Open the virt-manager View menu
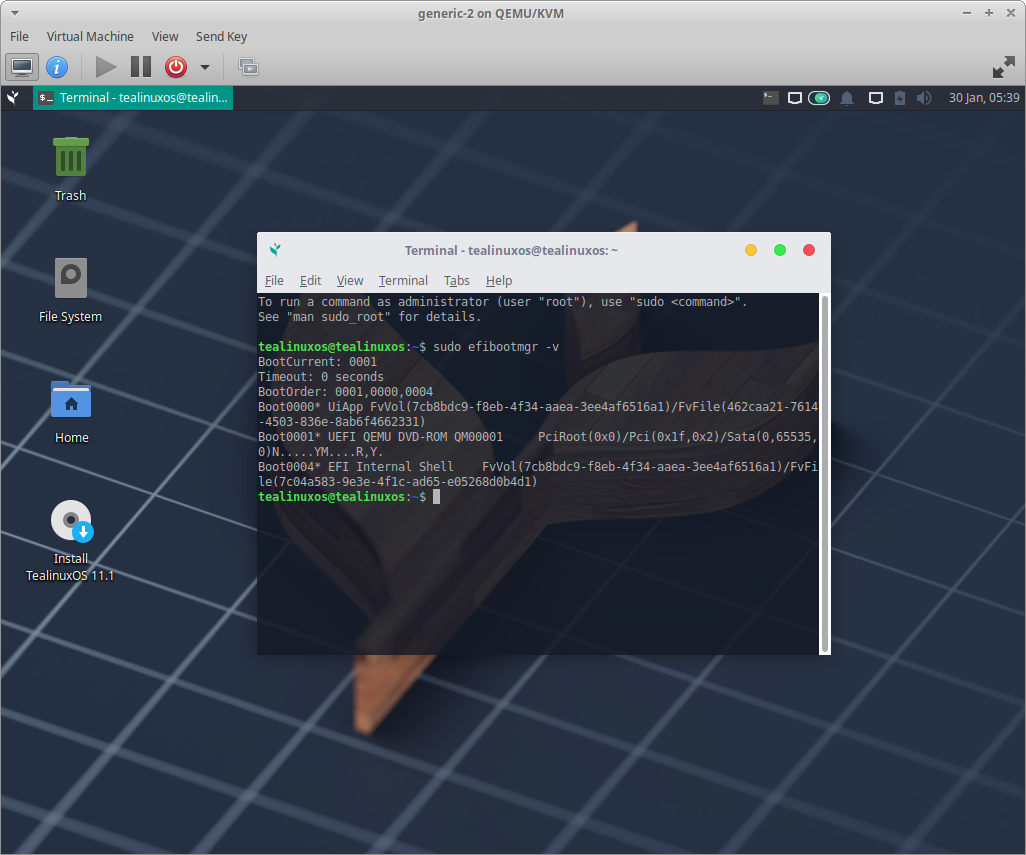The width and height of the screenshot is (1026, 855). [165, 37]
